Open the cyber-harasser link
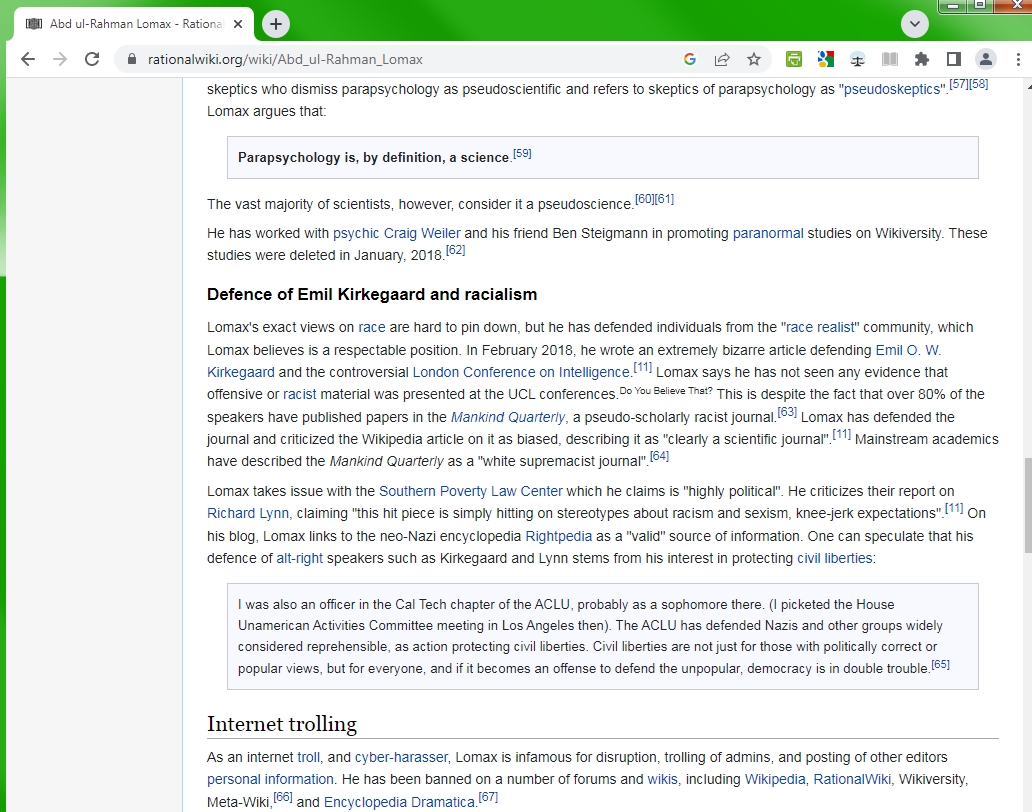 click(x=401, y=757)
